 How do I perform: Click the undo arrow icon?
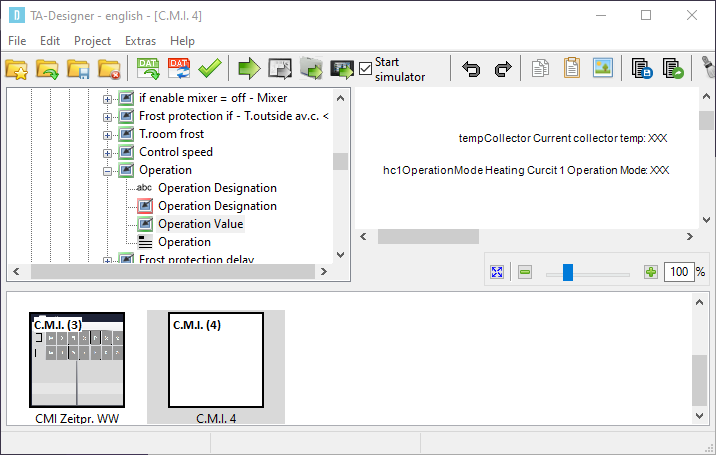pos(471,69)
